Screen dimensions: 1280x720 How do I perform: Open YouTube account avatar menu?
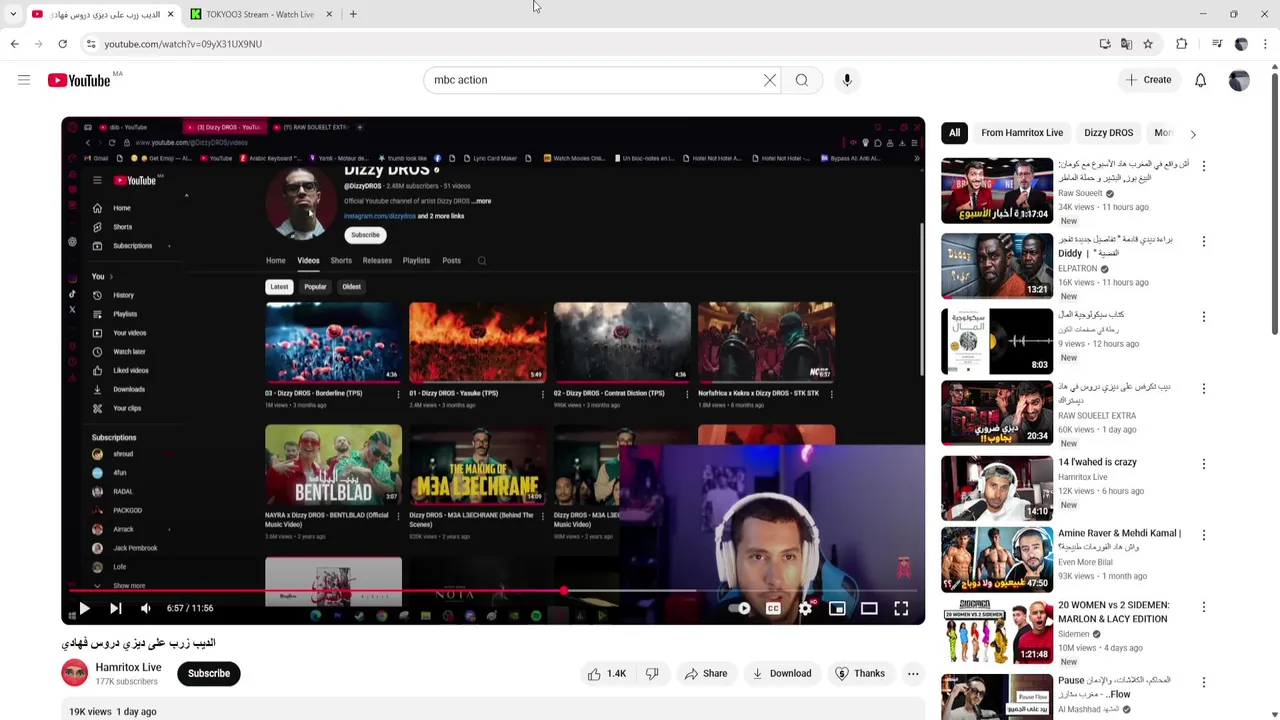(x=1239, y=80)
